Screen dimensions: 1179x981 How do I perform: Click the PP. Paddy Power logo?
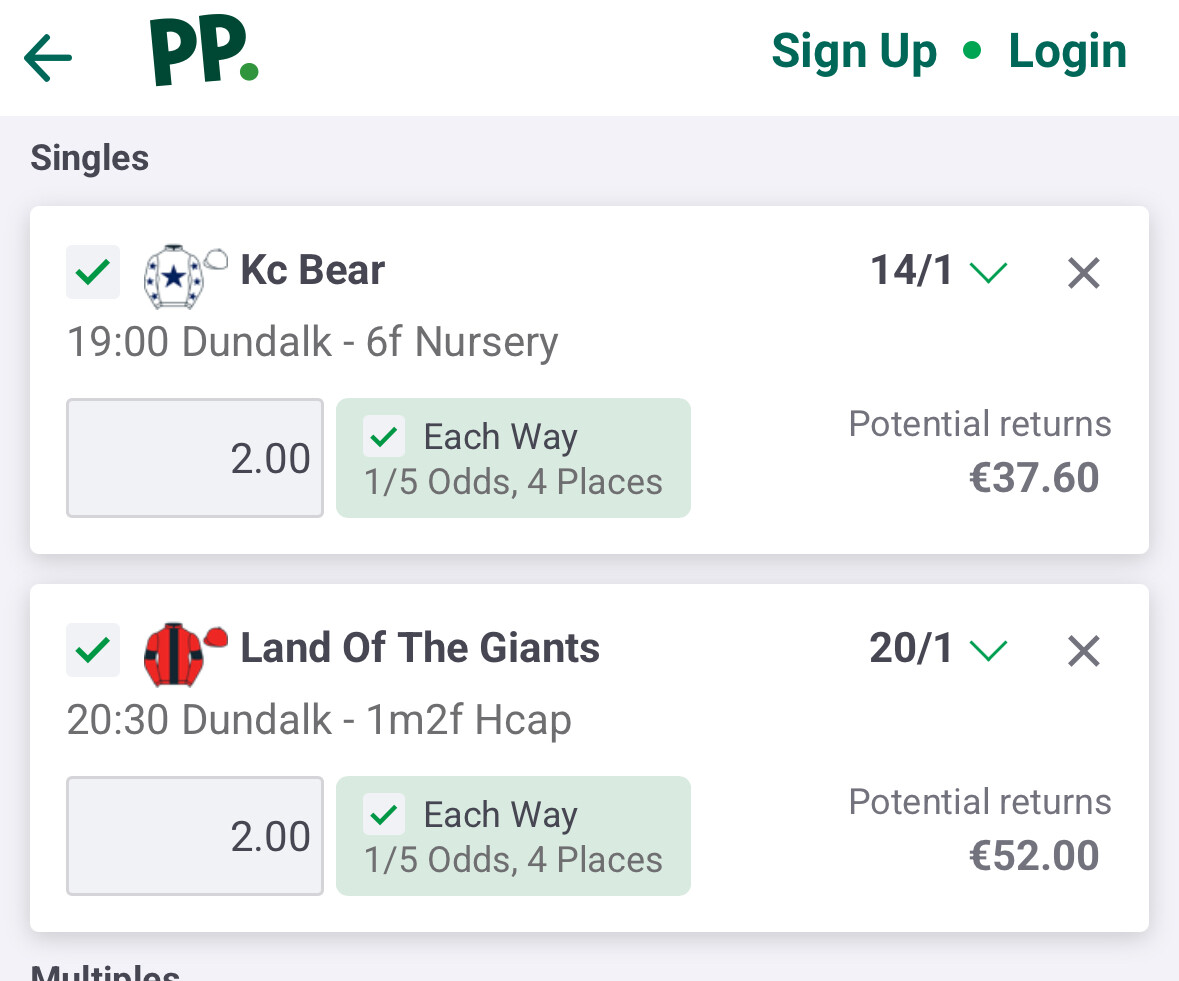pyautogui.click(x=204, y=52)
